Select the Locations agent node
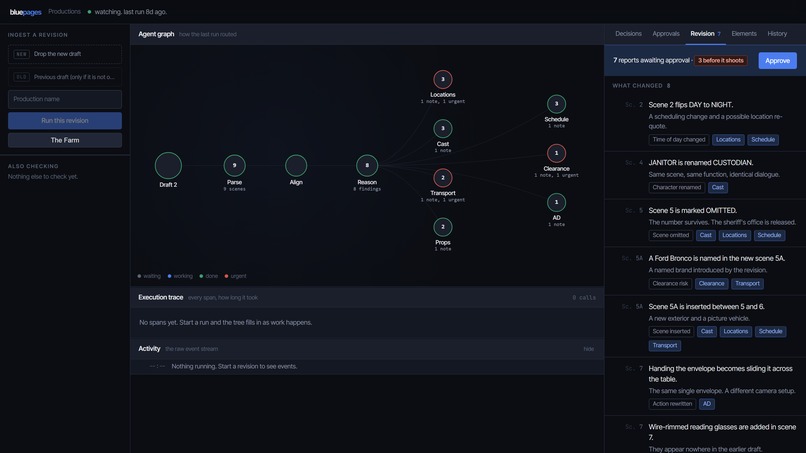The height and width of the screenshot is (453, 806). tap(443, 79)
